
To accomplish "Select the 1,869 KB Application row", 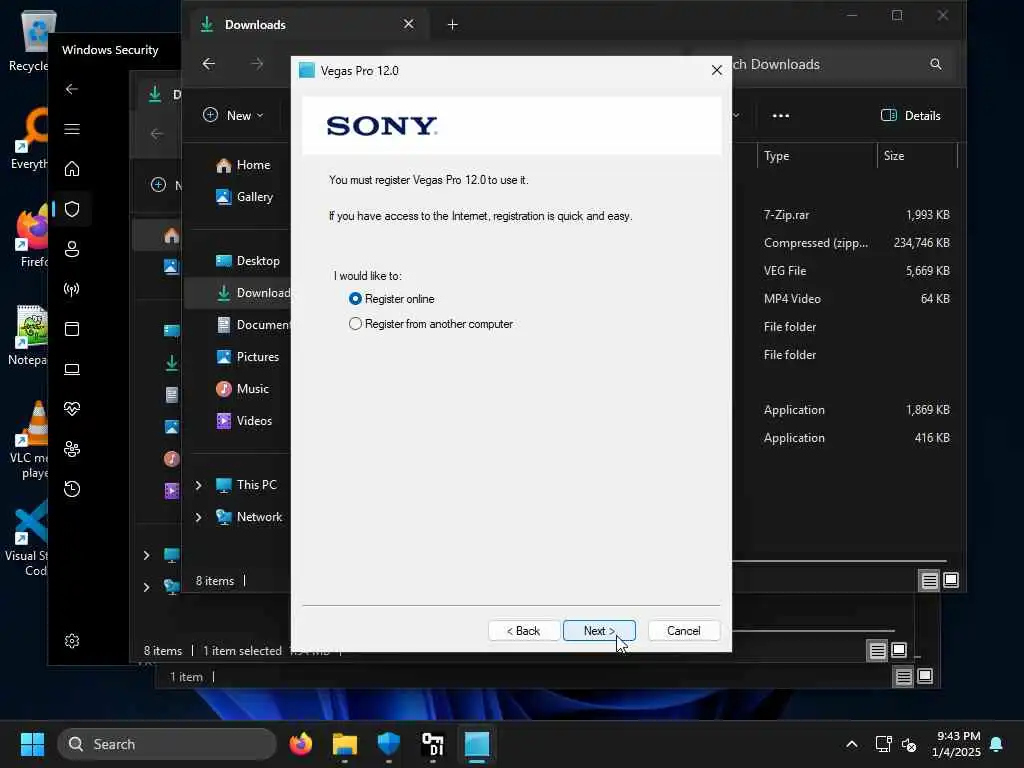I will [849, 409].
